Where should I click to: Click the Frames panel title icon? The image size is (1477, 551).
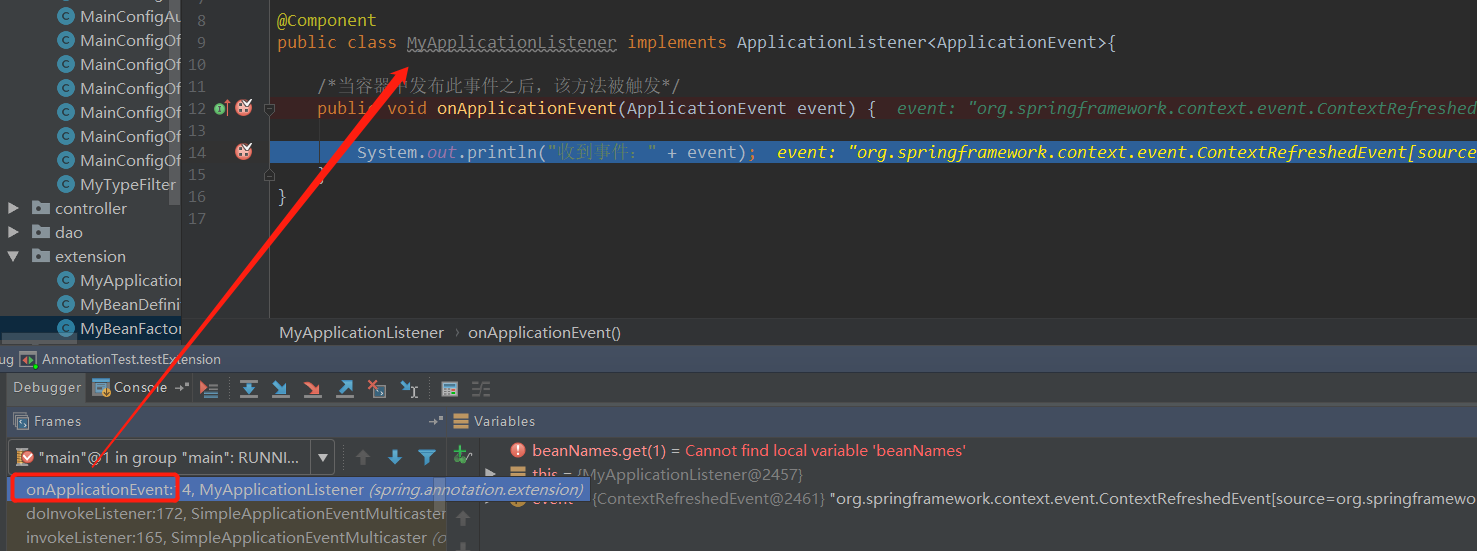tap(21, 422)
